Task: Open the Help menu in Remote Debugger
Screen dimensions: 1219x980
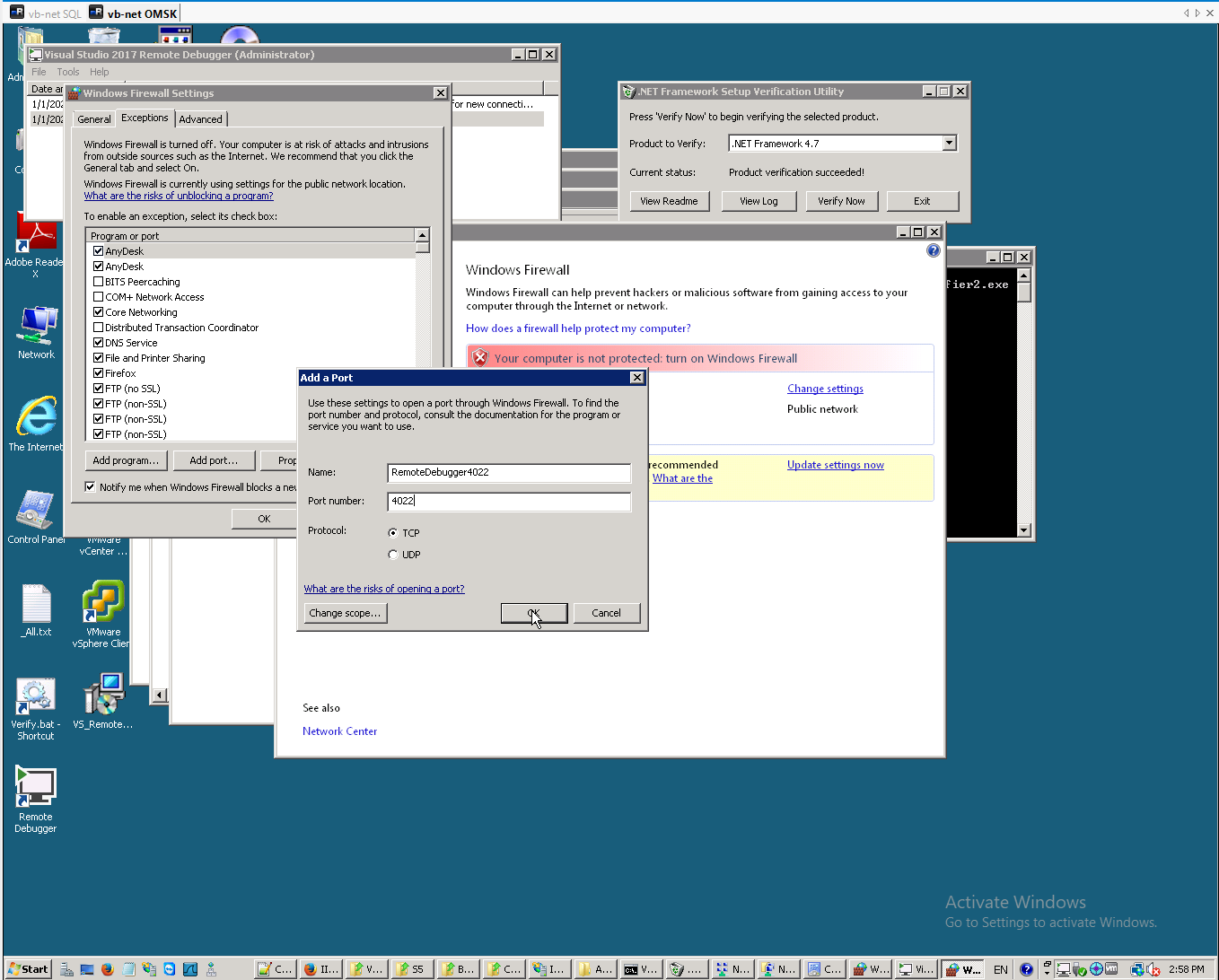Action: click(x=100, y=72)
